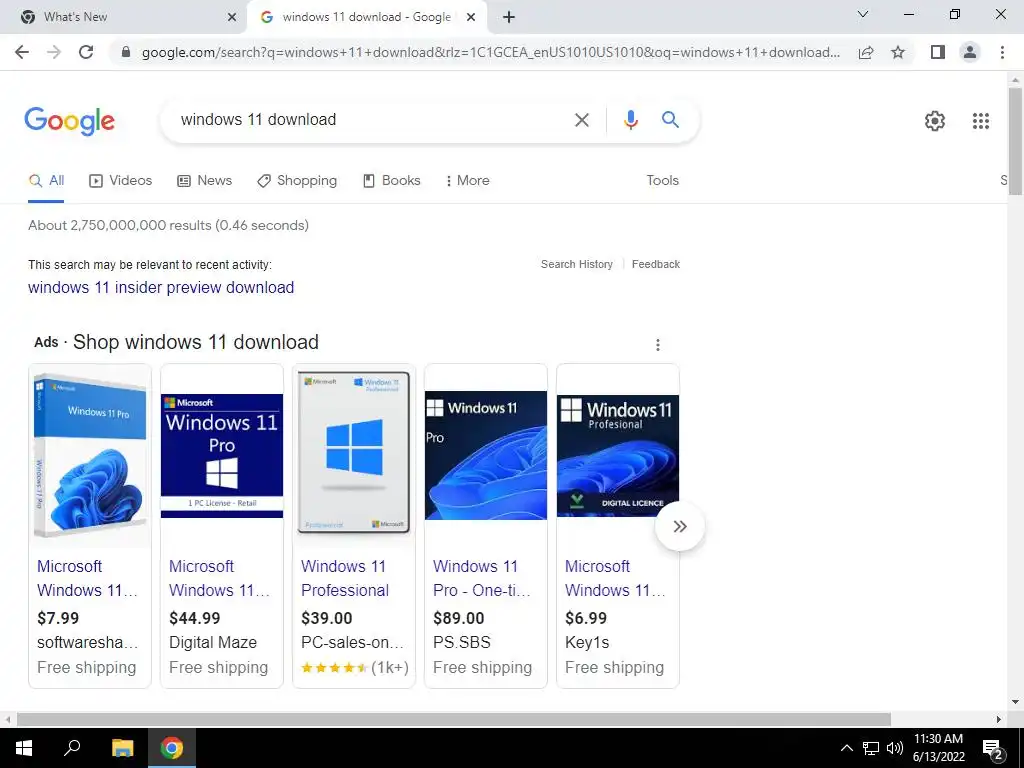Viewport: 1024px width, 768px height.
Task: Share this page using address bar icon
Action: pyautogui.click(x=866, y=52)
